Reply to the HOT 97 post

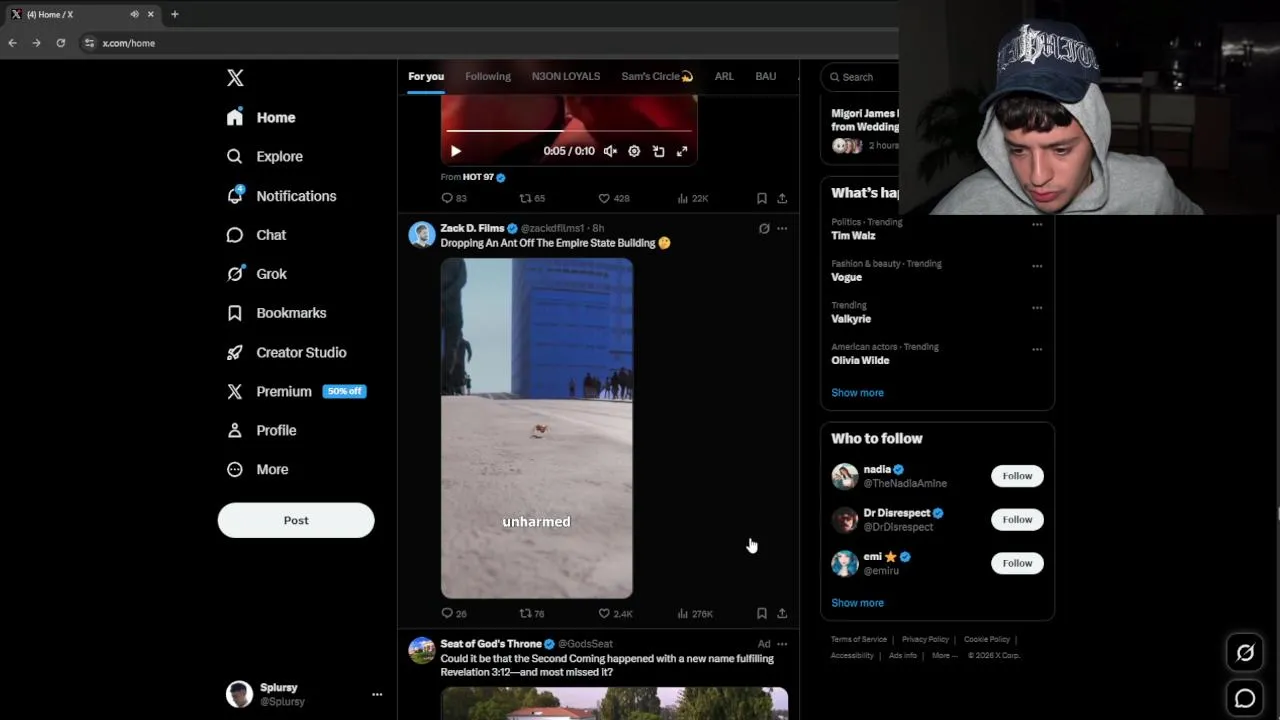click(454, 198)
